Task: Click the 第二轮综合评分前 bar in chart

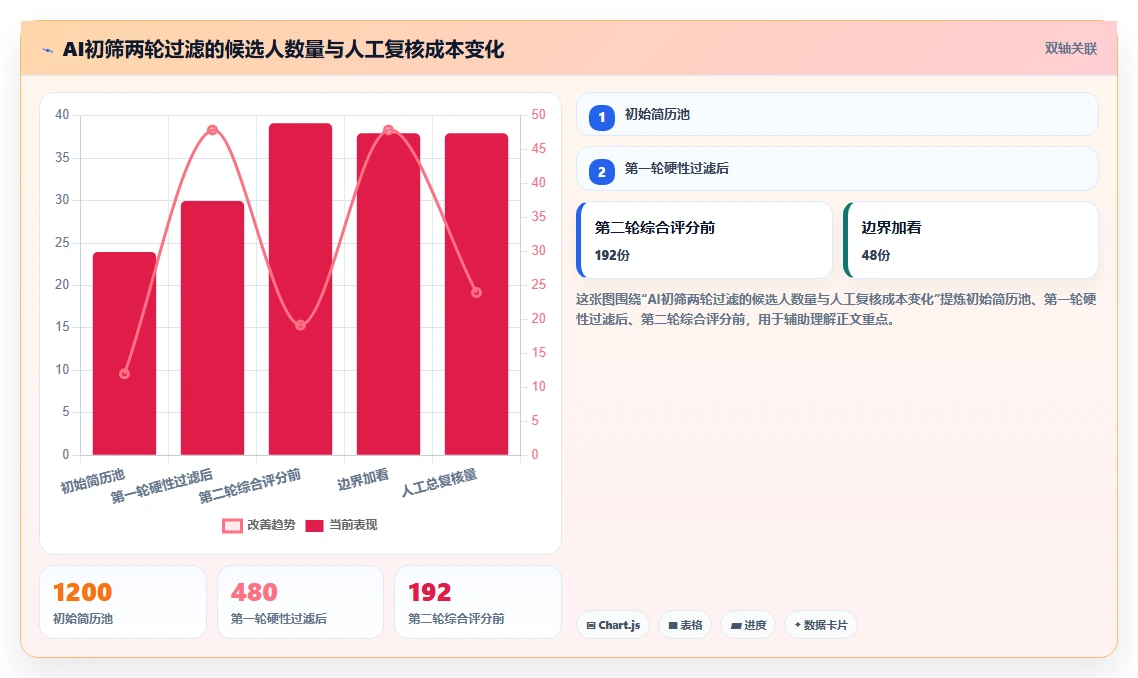Action: 300,289
